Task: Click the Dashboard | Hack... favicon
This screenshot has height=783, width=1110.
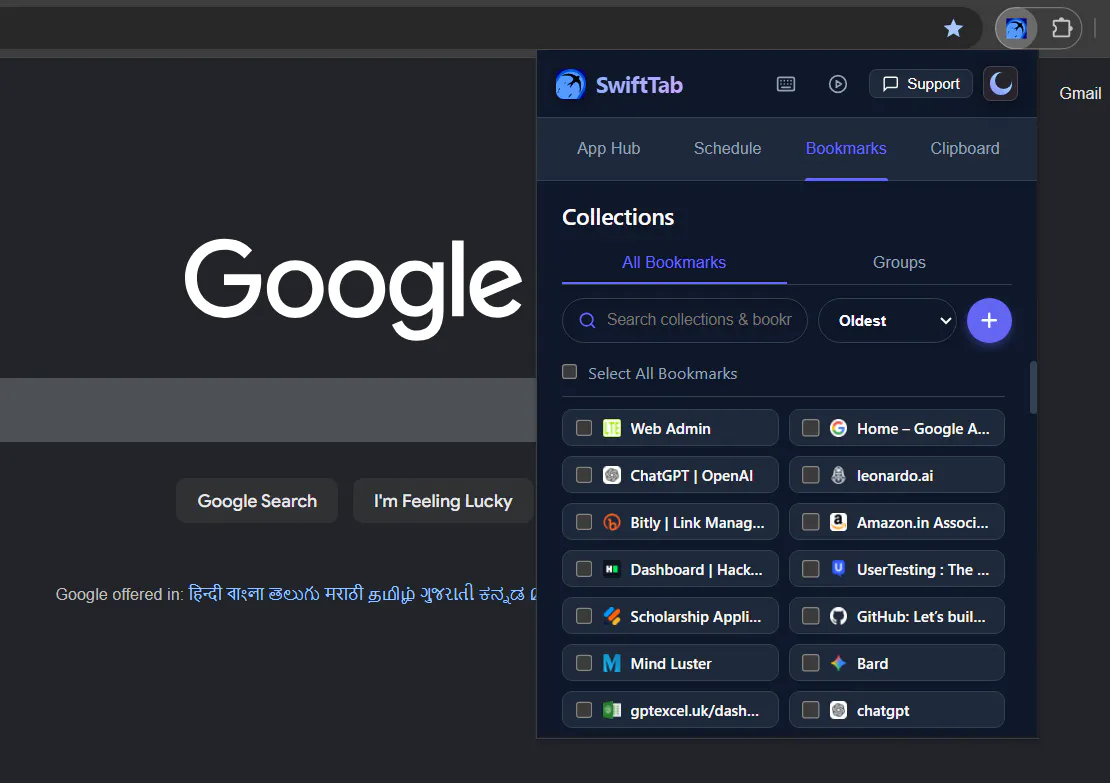Action: tap(612, 569)
